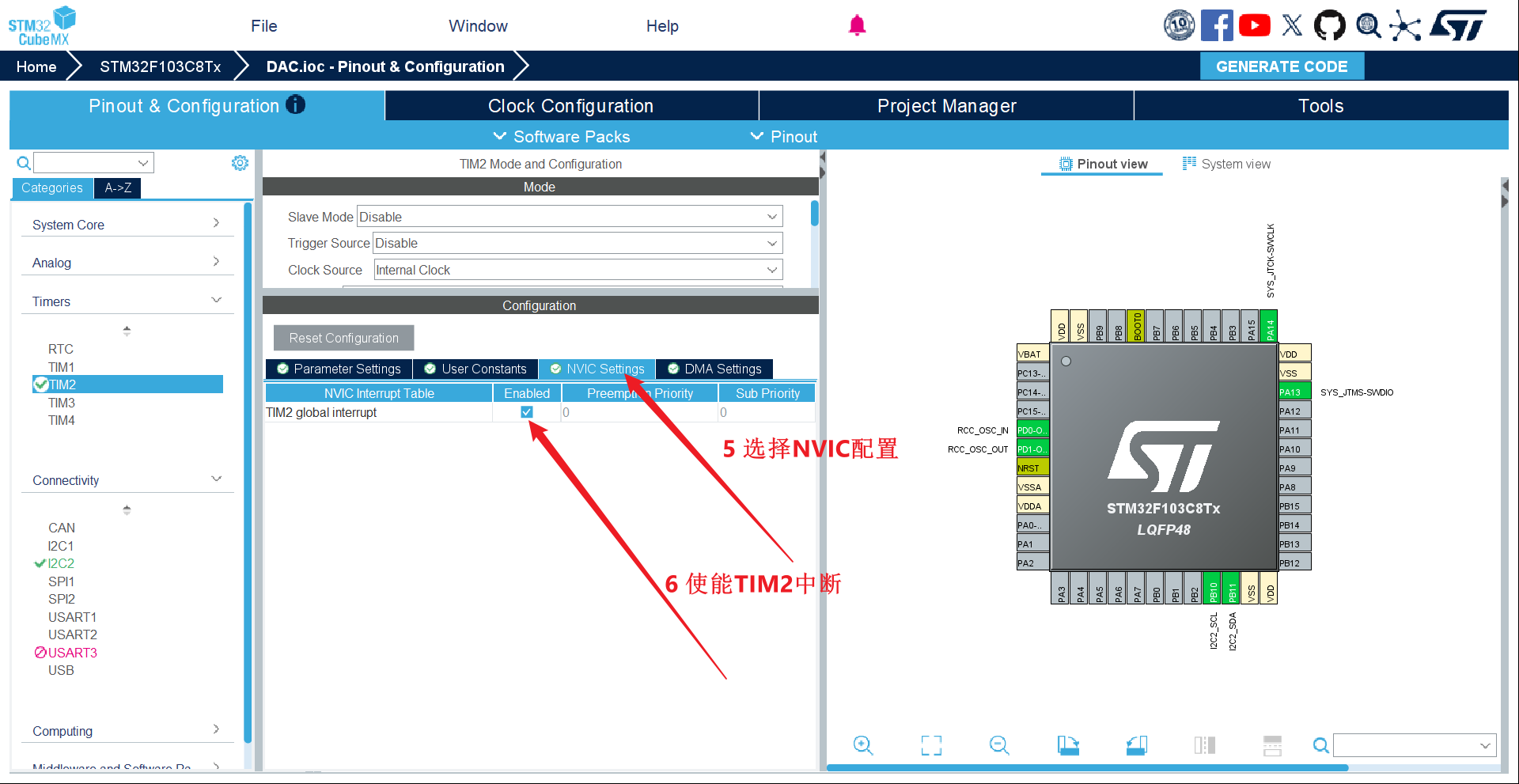Open the DMA Settings tab
Screen dimensions: 1519x784
[714, 369]
